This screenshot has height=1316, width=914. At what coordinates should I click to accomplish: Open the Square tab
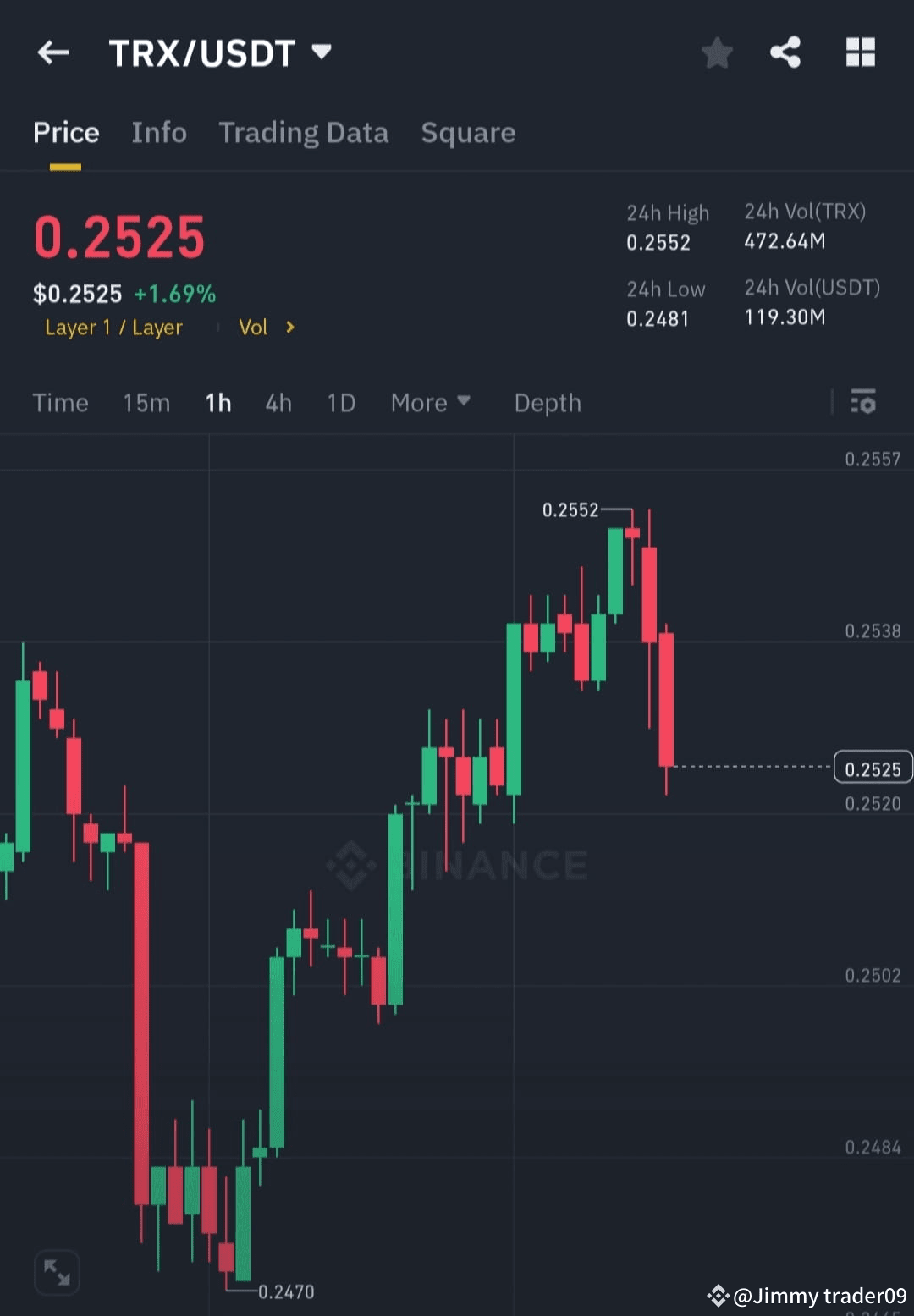[468, 133]
